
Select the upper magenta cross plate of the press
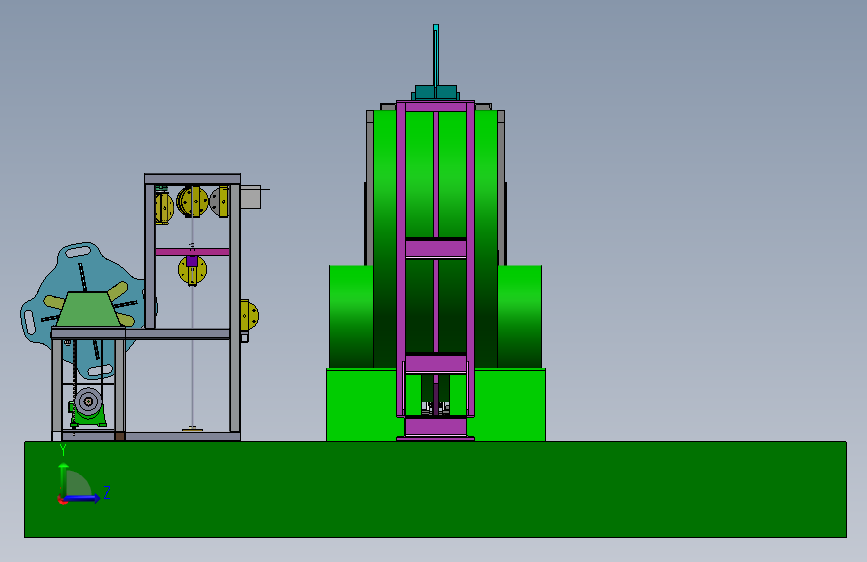coord(436,248)
